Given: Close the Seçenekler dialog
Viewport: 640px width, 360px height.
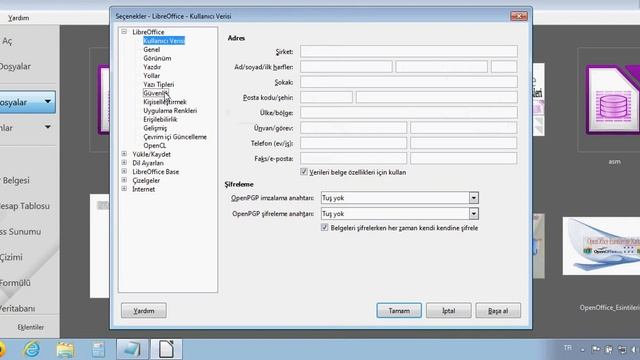Looking at the screenshot, I should [519, 16].
